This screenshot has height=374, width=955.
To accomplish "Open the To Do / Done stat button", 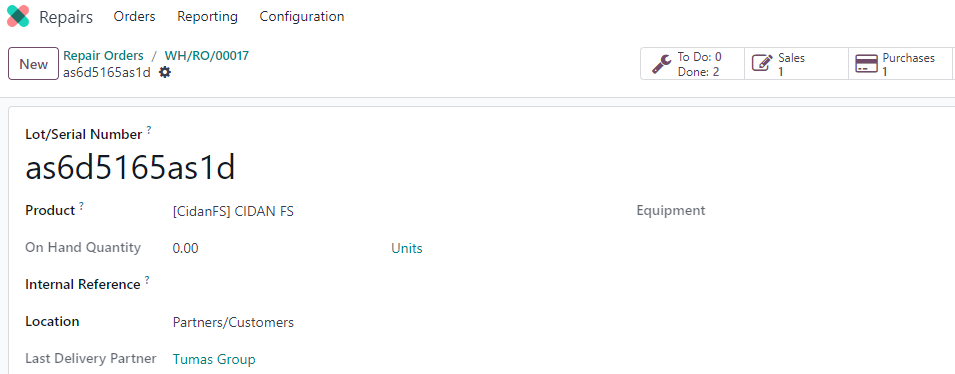I will pyautogui.click(x=692, y=64).
